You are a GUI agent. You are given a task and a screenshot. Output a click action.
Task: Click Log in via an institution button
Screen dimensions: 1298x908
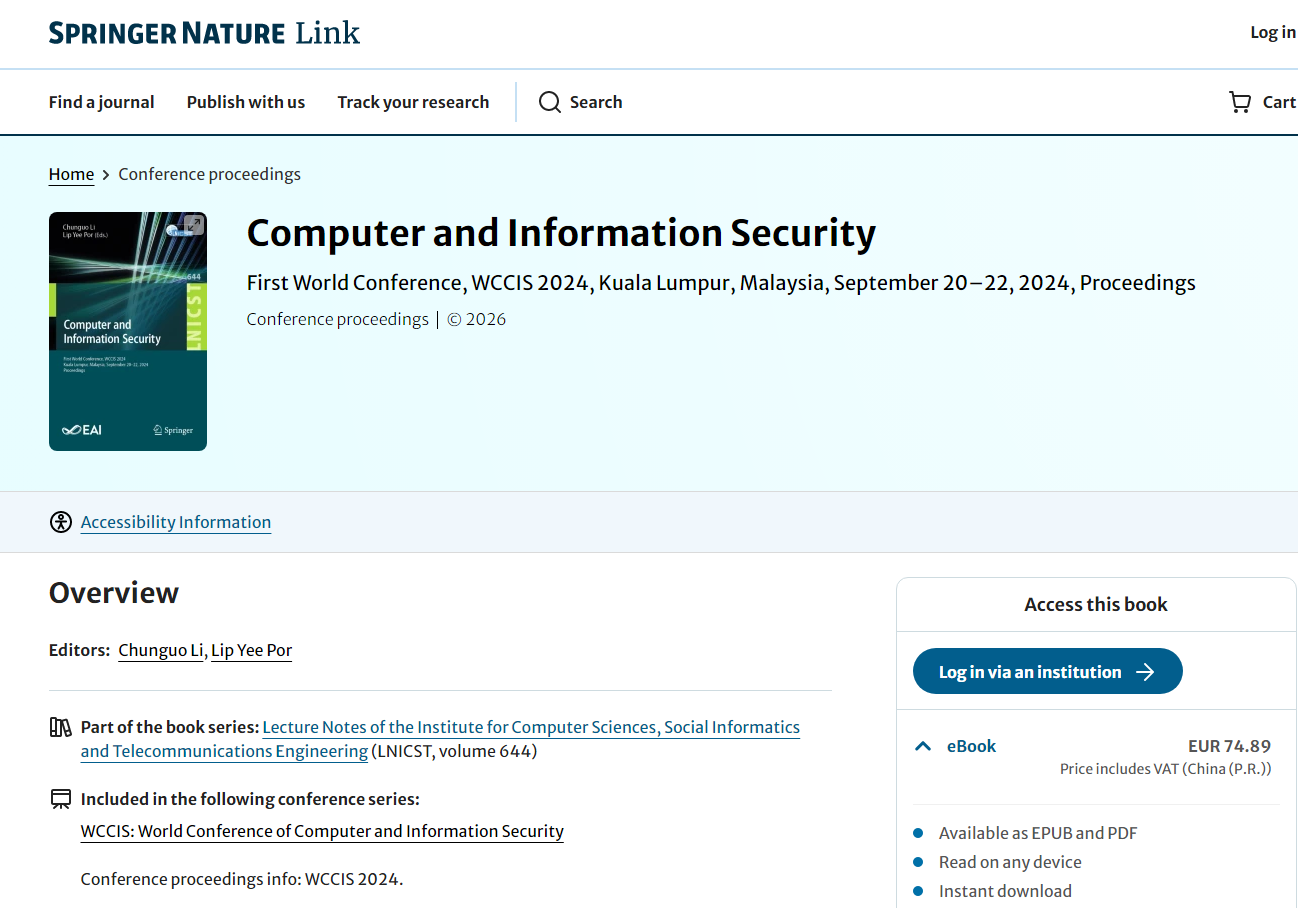[1048, 672]
